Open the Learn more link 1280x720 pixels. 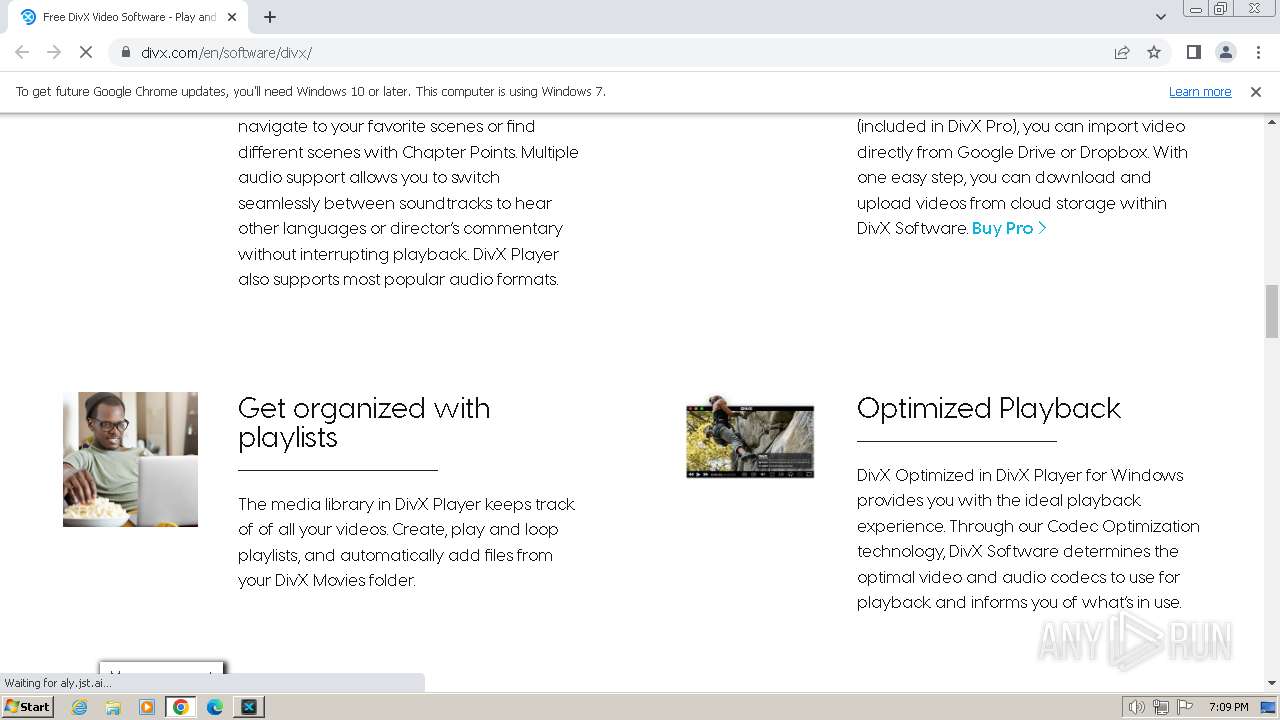(x=1200, y=92)
